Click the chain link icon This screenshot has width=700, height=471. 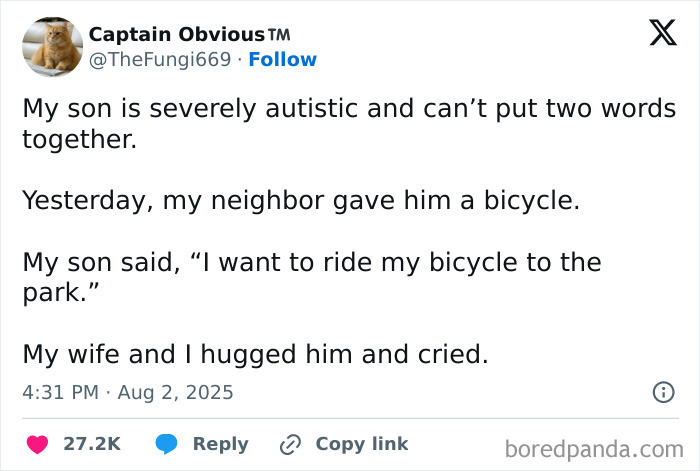click(291, 444)
